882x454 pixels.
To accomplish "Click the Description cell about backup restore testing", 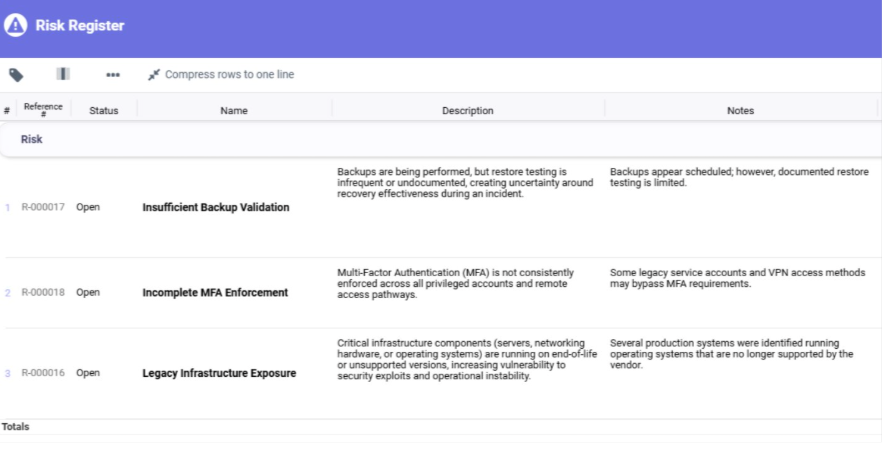I will pos(465,182).
